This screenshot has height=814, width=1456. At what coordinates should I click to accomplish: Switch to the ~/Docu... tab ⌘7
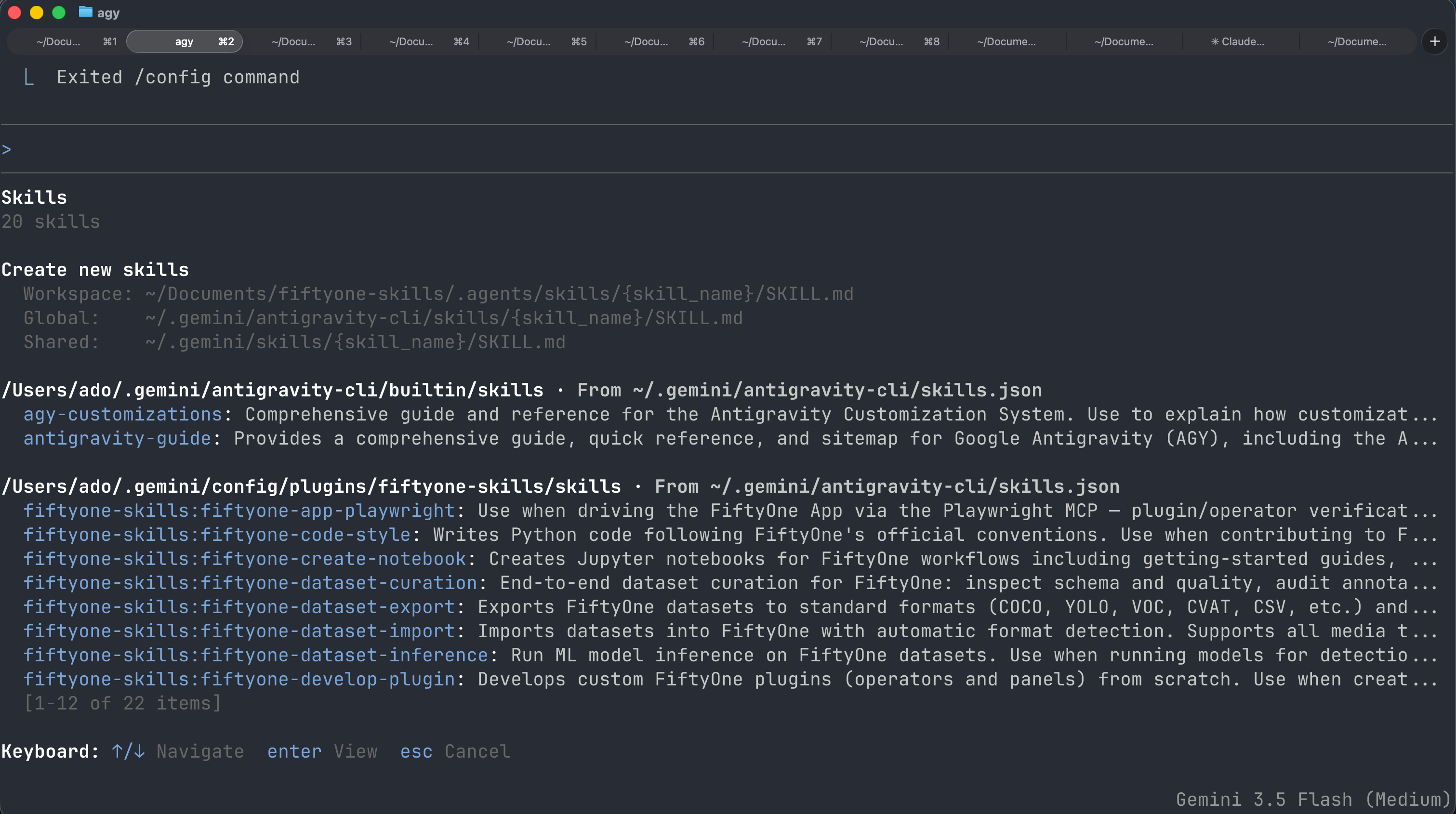[773, 41]
